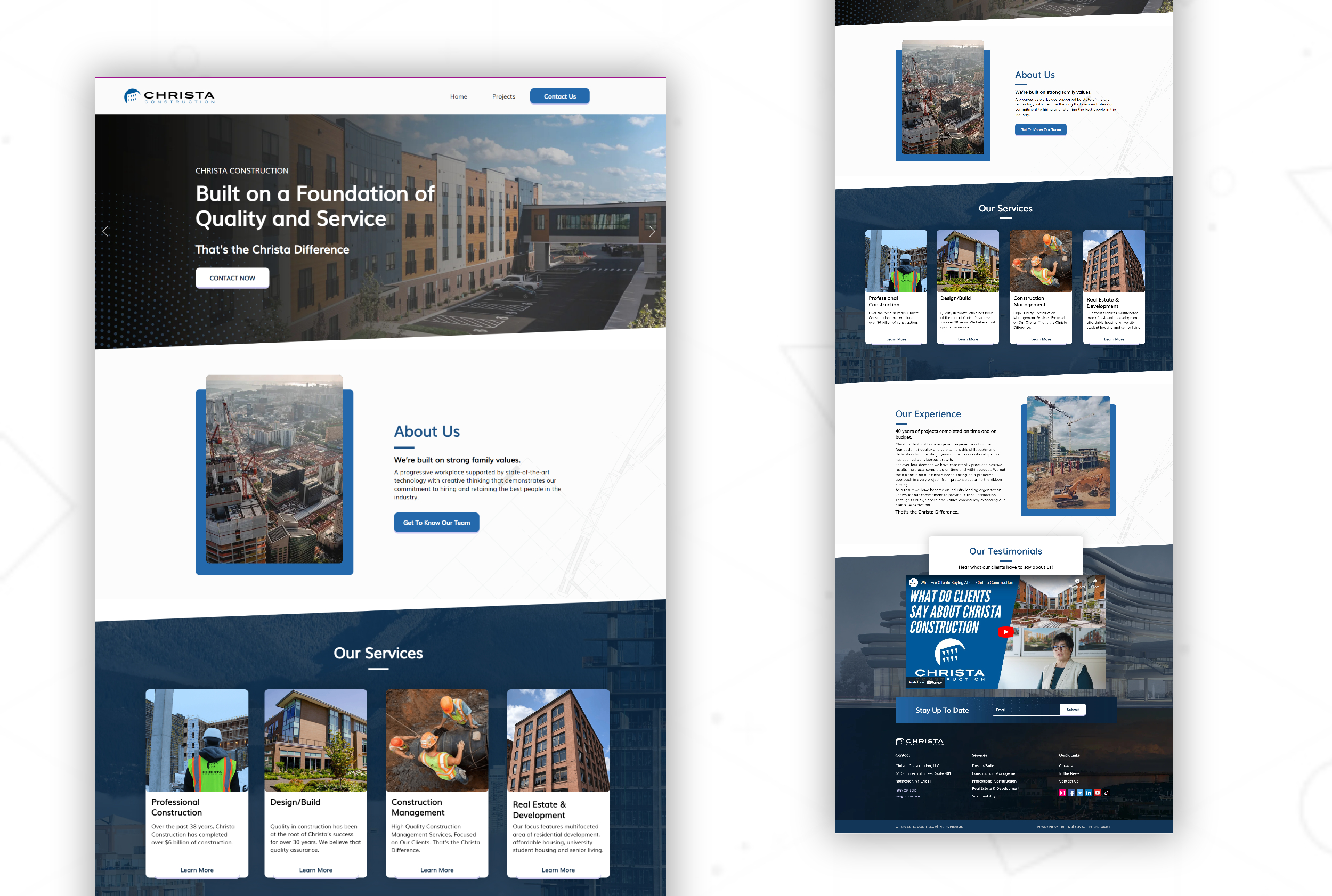Screen dimensions: 1332x896
Task: Click the Twitter icon in footer
Action: coord(1080,793)
